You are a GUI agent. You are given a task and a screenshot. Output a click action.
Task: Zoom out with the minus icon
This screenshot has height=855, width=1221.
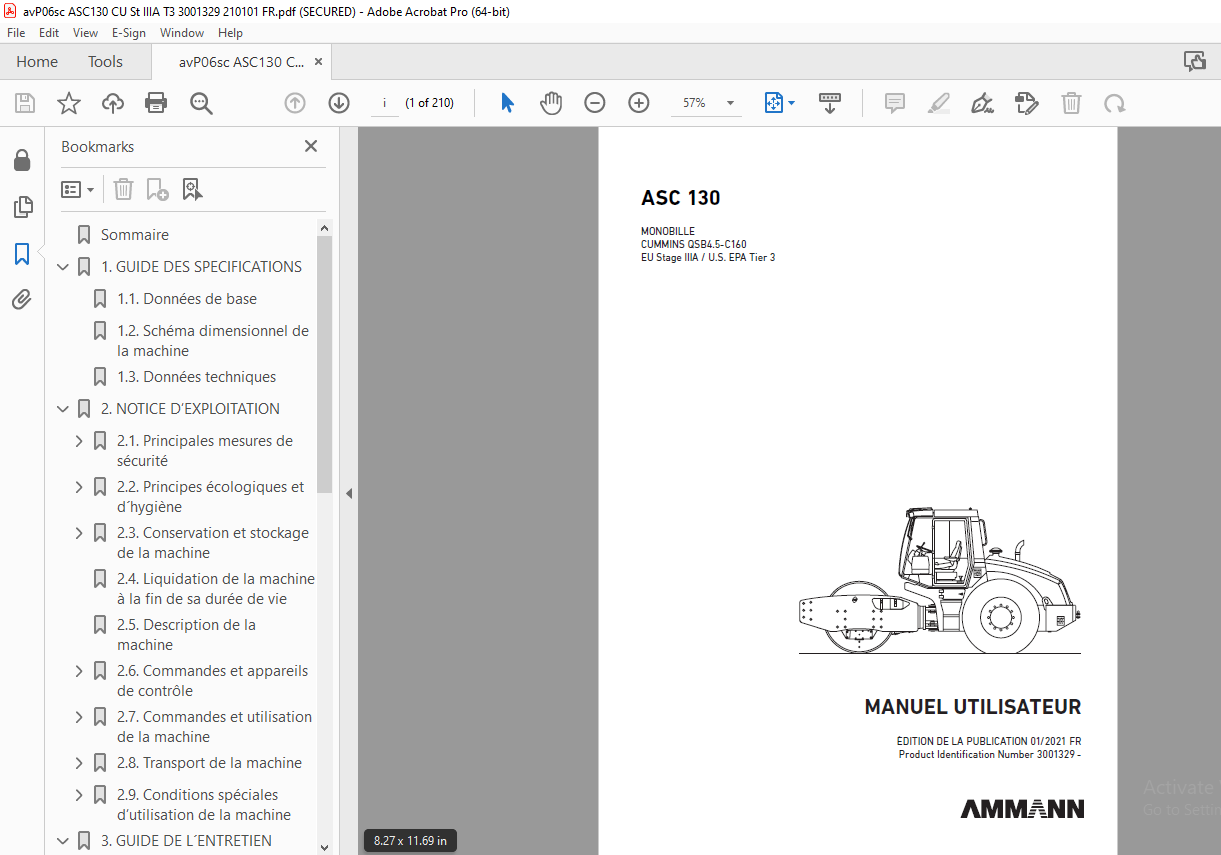click(595, 103)
